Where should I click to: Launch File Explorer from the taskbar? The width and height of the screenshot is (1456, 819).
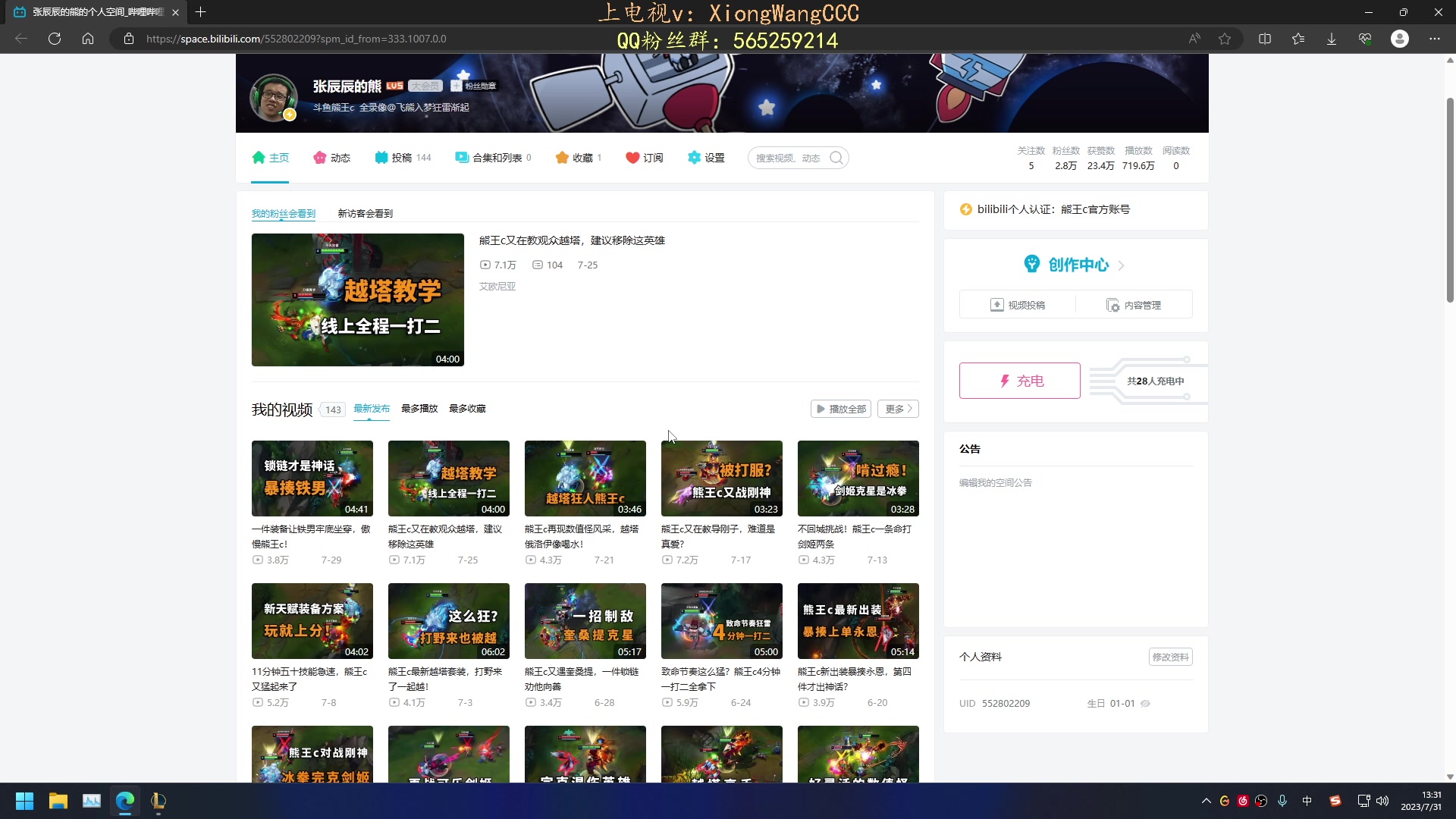pos(57,800)
